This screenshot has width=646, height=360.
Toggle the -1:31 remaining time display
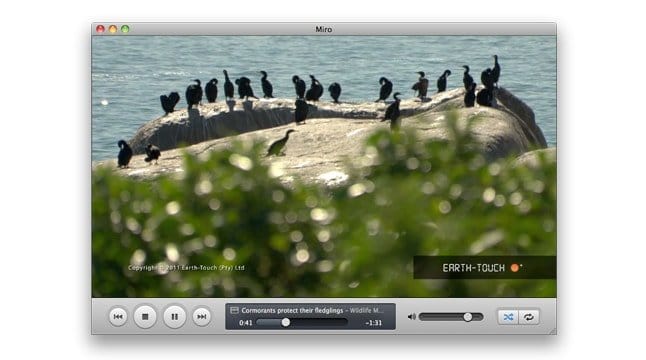tap(373, 323)
